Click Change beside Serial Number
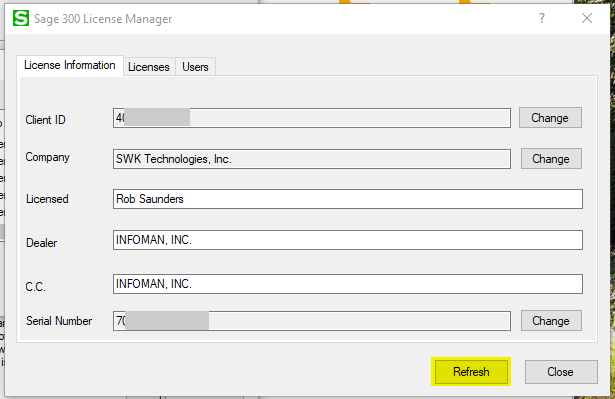This screenshot has width=615, height=399. tap(551, 321)
